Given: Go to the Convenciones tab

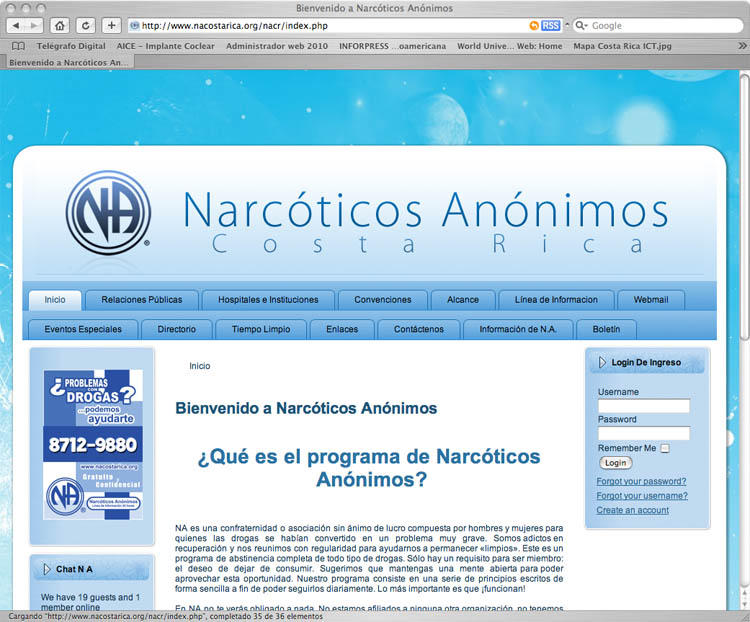Looking at the screenshot, I should point(383,300).
